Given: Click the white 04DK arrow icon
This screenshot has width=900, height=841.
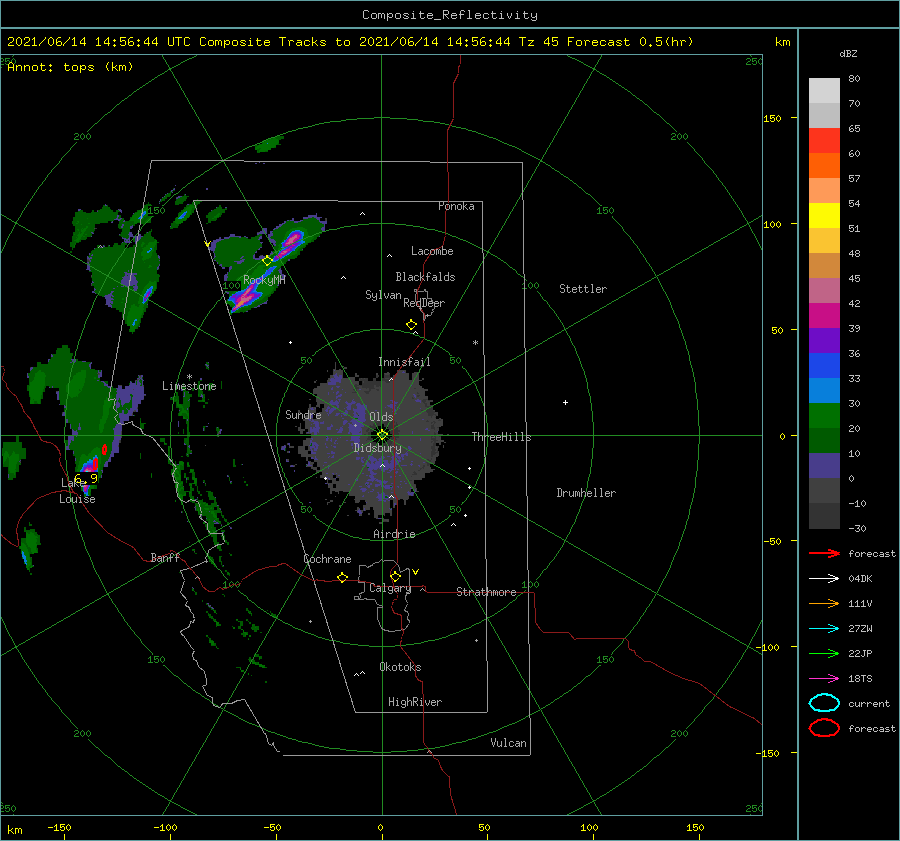Looking at the screenshot, I should point(824,579).
